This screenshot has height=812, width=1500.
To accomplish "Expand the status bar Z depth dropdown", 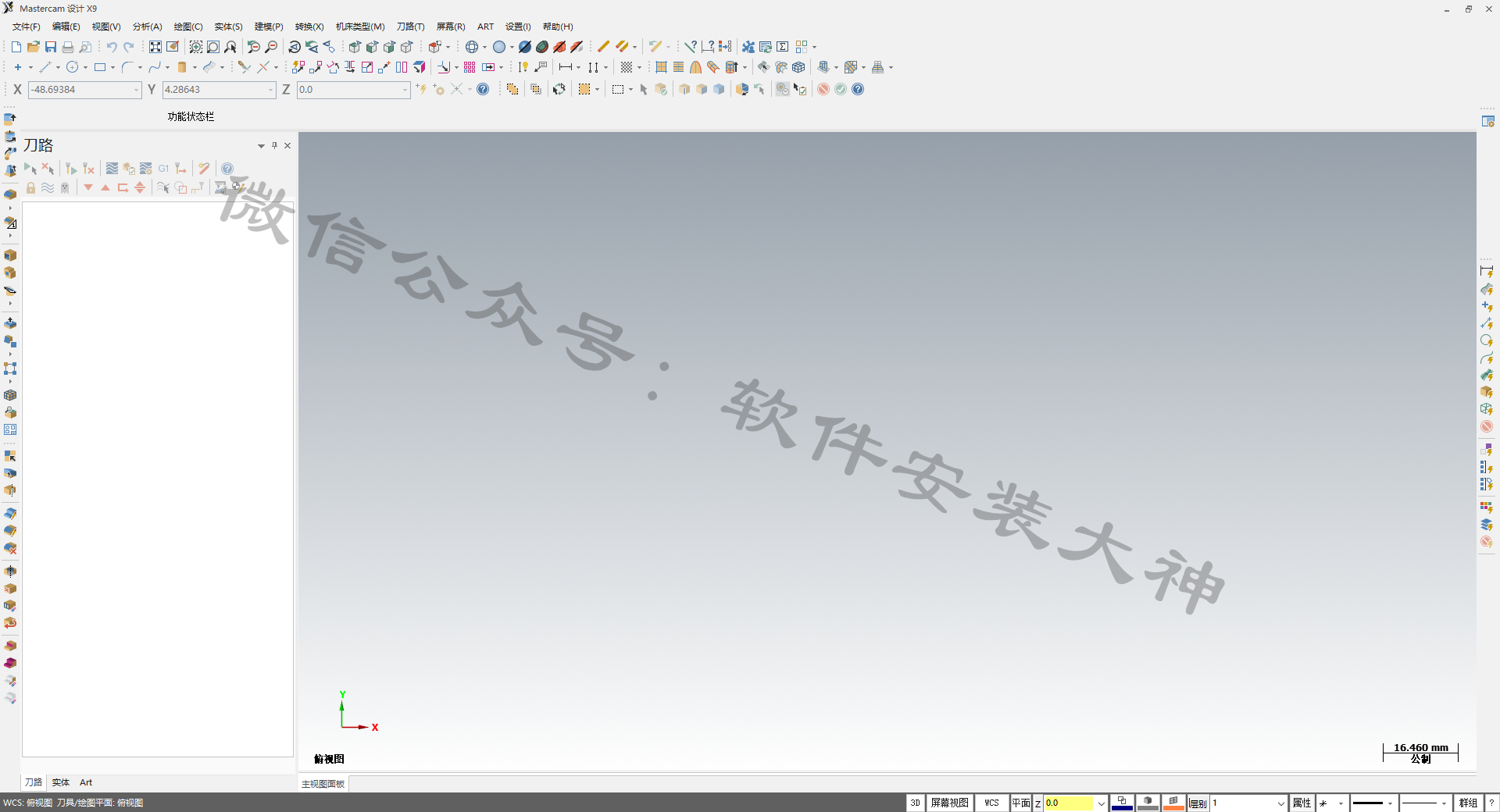I will point(1101,803).
